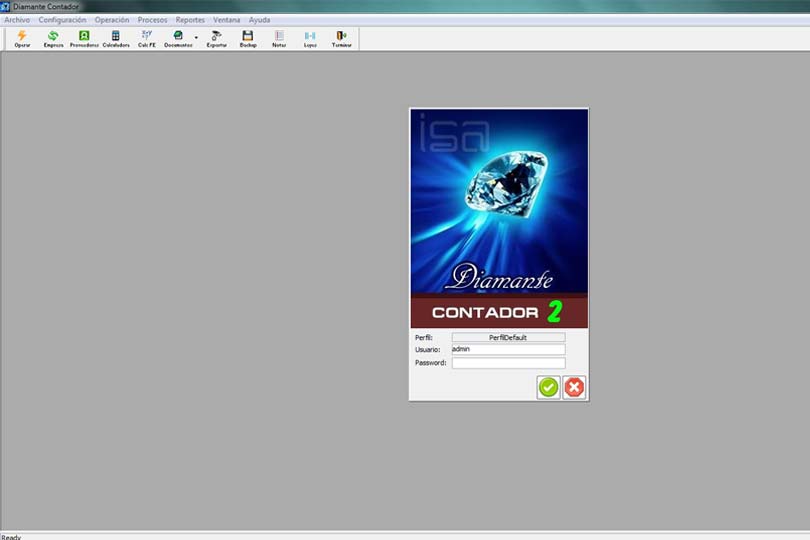
Task: Select the PerfilDefault profile field
Action: (x=508, y=337)
